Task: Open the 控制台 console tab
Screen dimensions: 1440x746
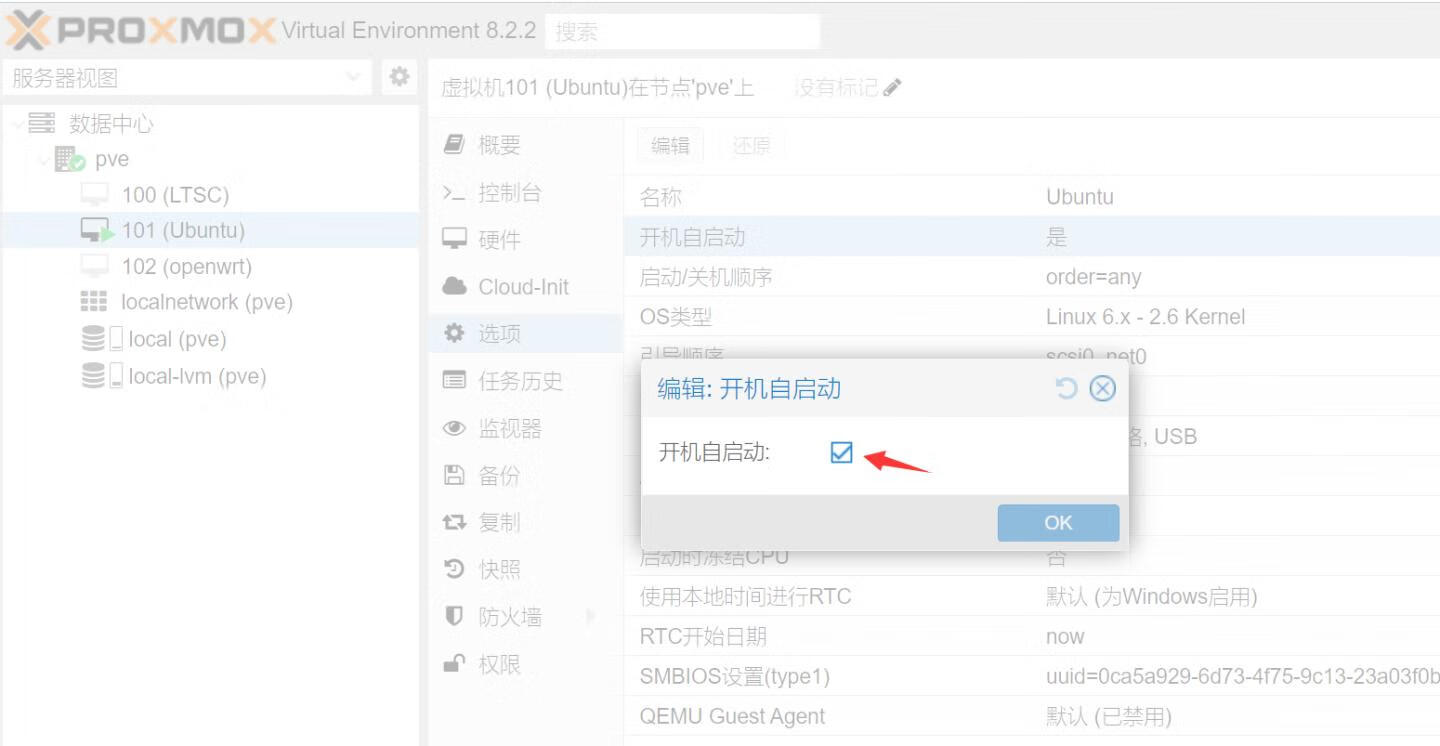Action: click(509, 193)
